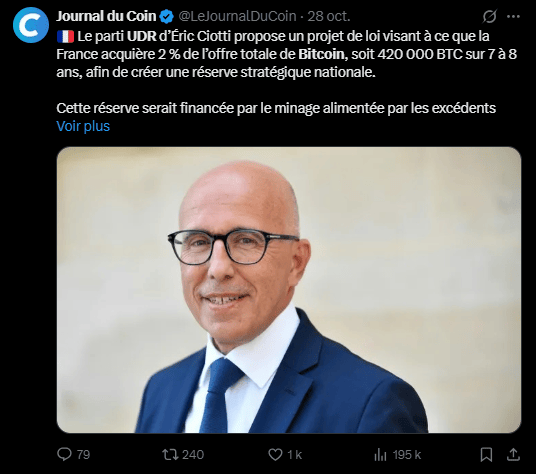Open the three-dots more options menu
Screen dimensions: 536x474
point(513,16)
